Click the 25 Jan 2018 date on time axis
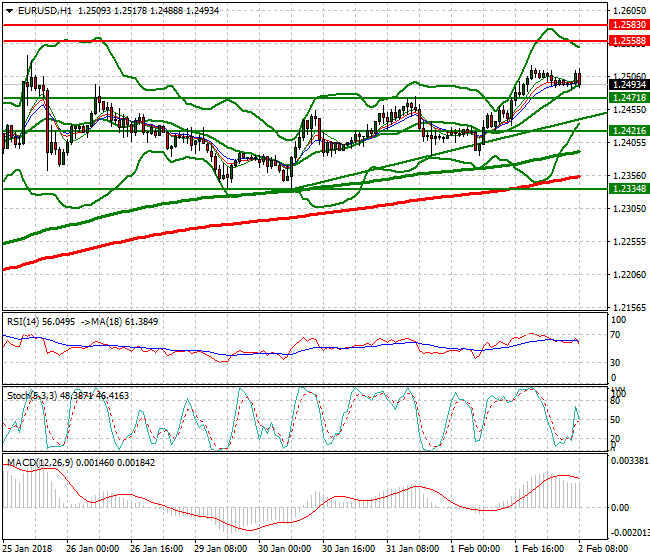 pyautogui.click(x=26, y=549)
